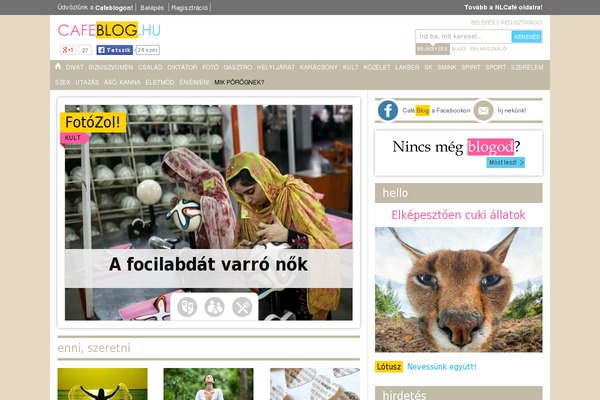Open the DIKTÁTOR category
The image size is (600, 400).
coord(182,67)
